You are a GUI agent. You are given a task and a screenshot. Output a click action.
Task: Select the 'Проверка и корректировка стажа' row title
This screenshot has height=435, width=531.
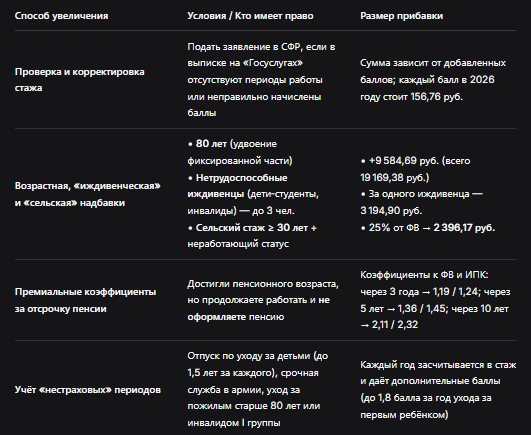pyautogui.click(x=80, y=80)
